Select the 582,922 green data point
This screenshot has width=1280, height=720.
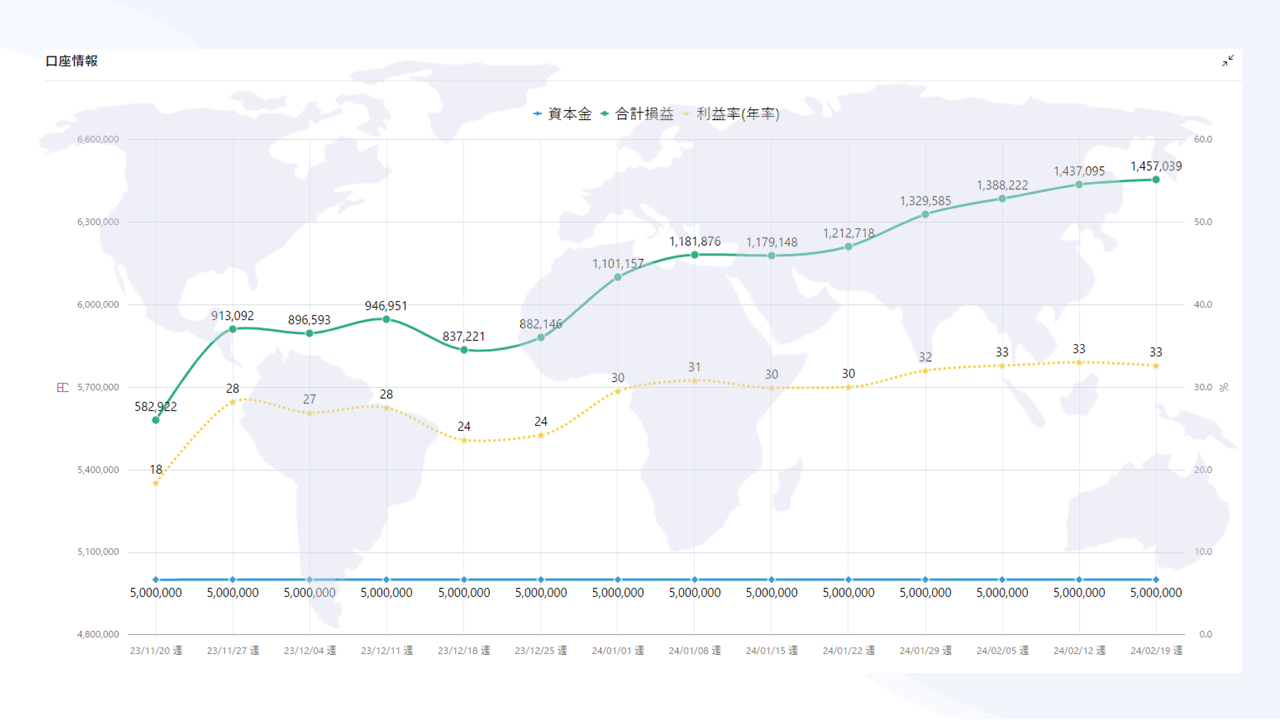point(156,420)
